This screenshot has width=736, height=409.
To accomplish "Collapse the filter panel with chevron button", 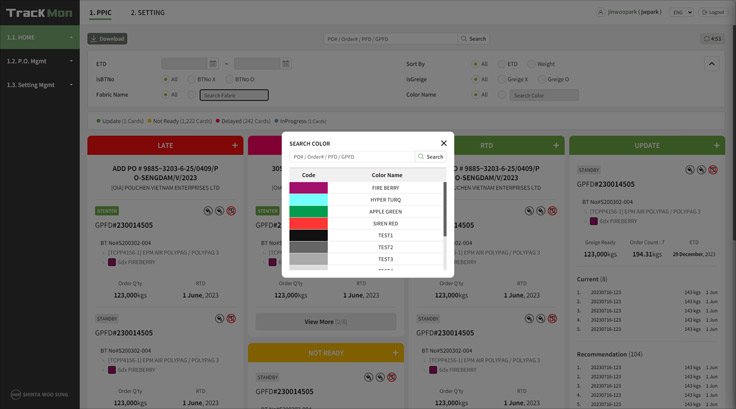I will [x=711, y=64].
